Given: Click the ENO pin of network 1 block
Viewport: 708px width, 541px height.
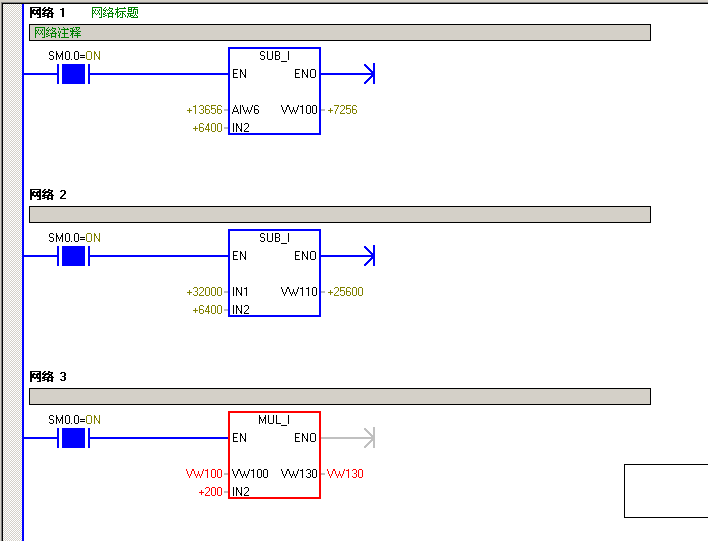Looking at the screenshot, I should tap(305, 74).
